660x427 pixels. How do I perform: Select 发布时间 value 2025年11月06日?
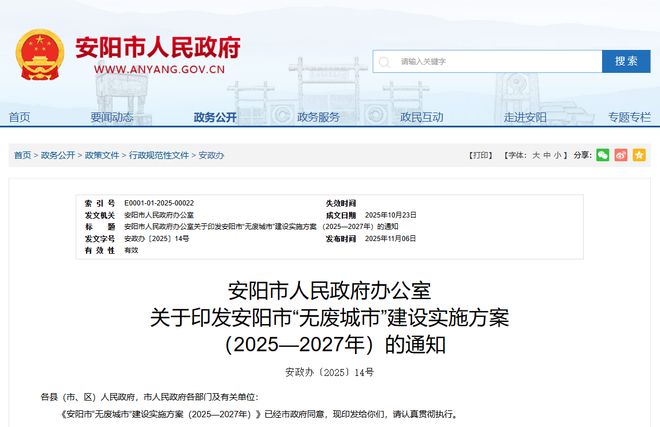tap(391, 238)
